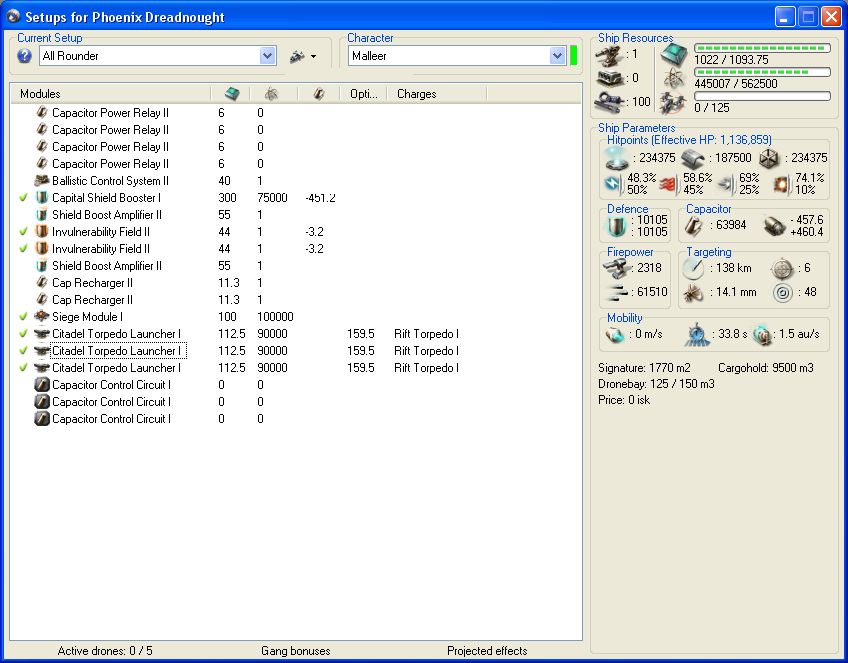Click the volley damage icon beside 61510
The image size is (848, 663).
[616, 293]
